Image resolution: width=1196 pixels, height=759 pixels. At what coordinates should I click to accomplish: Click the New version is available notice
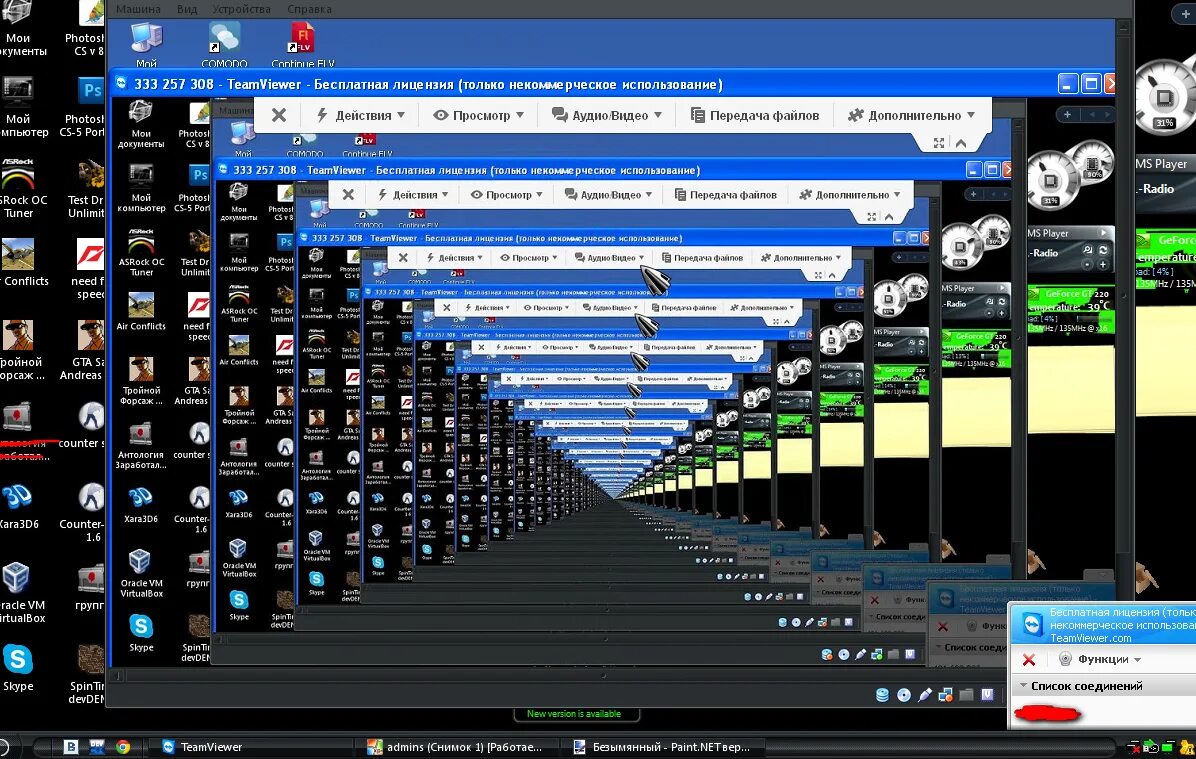point(574,714)
